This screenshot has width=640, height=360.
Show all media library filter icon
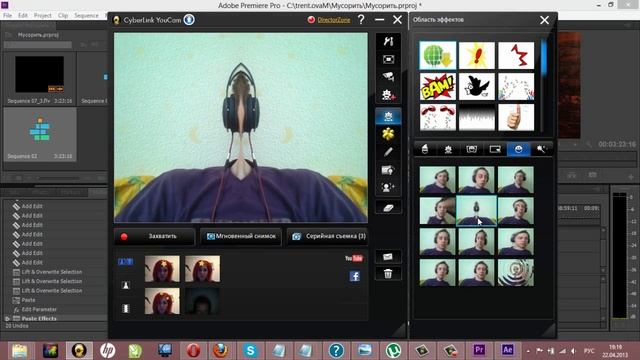(126, 262)
